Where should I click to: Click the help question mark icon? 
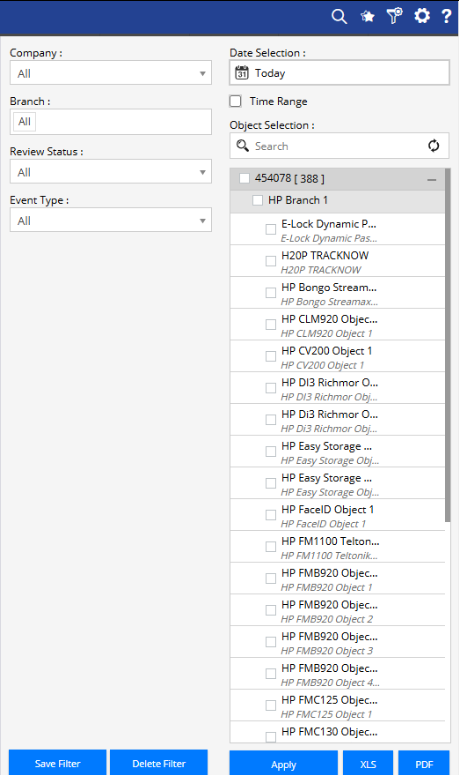pyautogui.click(x=446, y=16)
